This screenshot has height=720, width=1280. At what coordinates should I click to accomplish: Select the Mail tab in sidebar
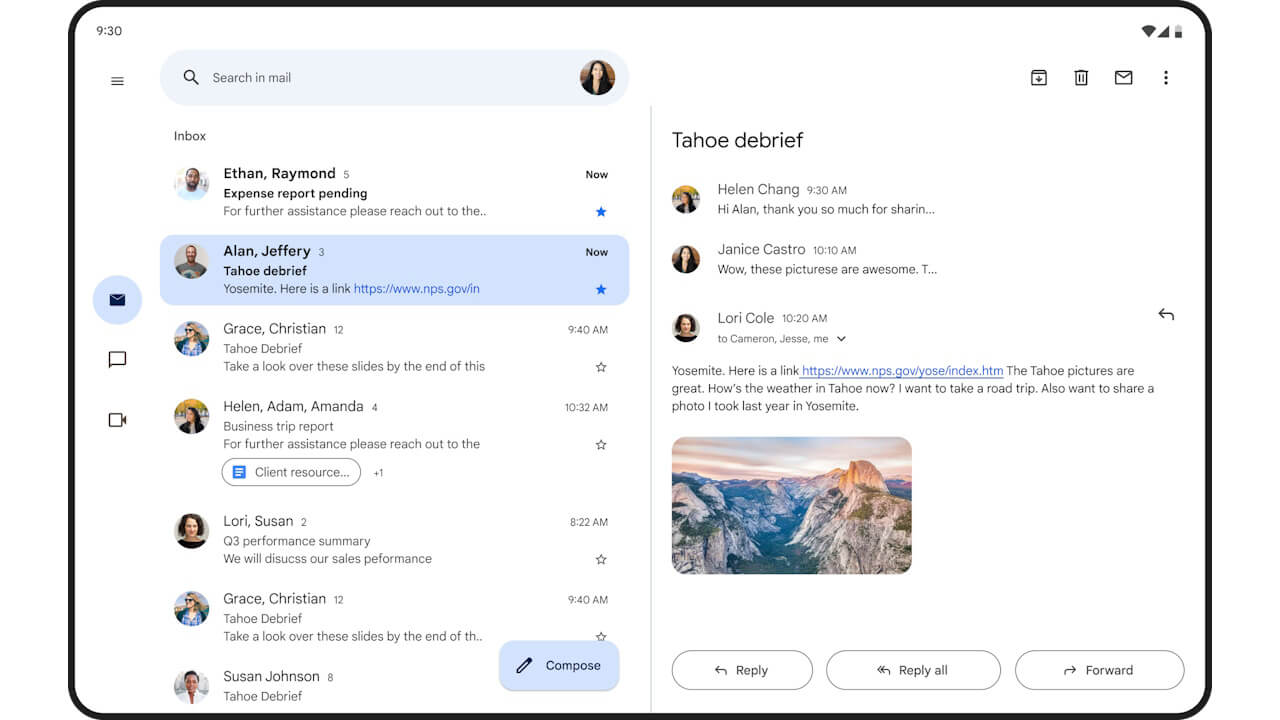[x=117, y=300]
